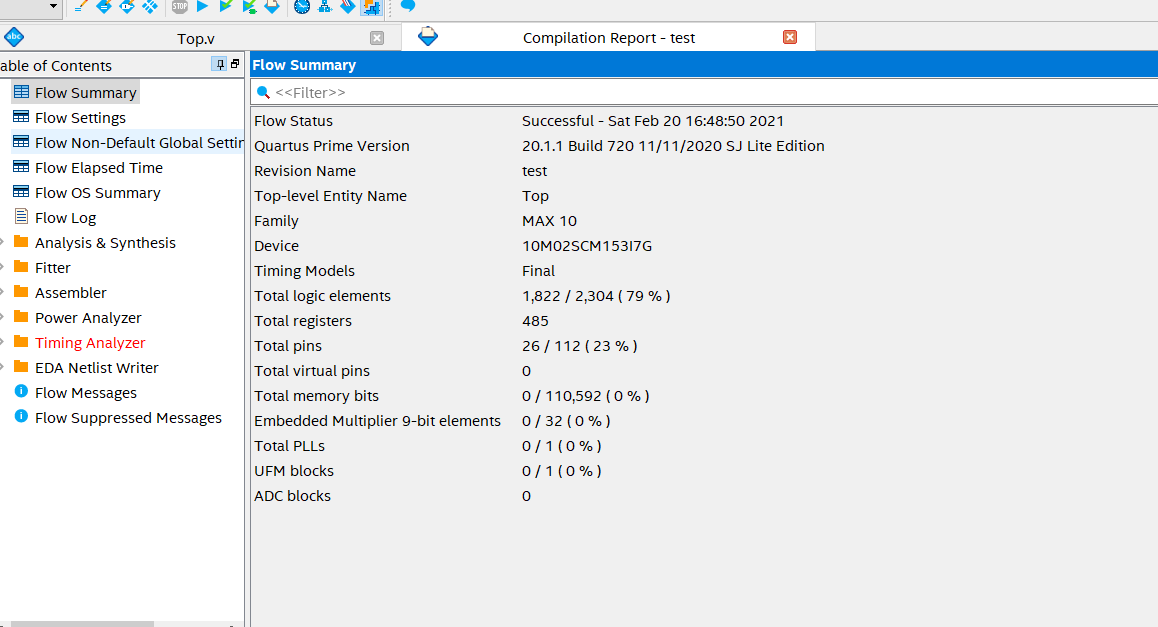Expand the Analysis & Synthesis folder
Viewport: 1158px width, 627px height.
pos(4,243)
